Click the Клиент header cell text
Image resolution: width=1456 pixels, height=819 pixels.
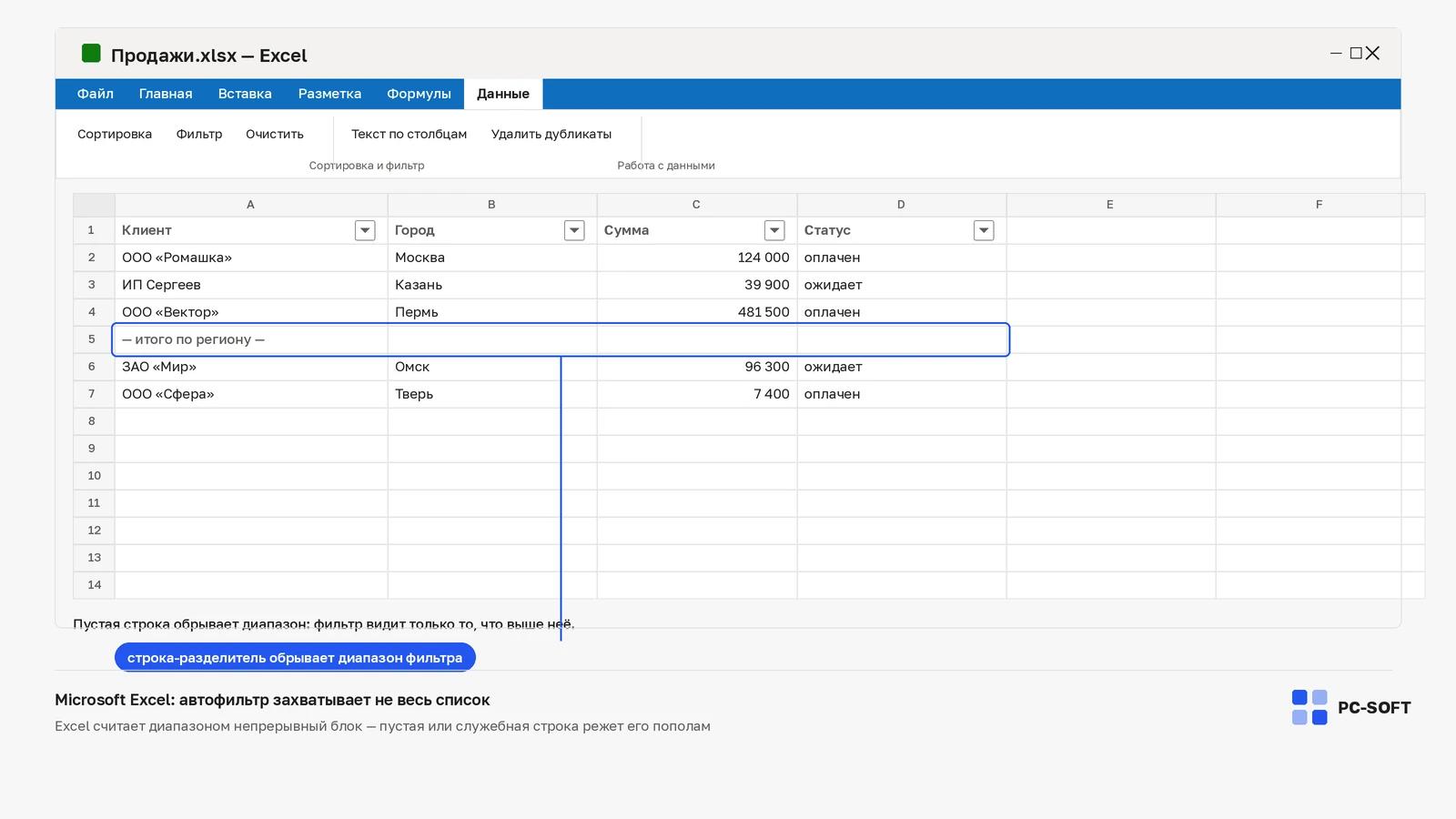tap(147, 230)
